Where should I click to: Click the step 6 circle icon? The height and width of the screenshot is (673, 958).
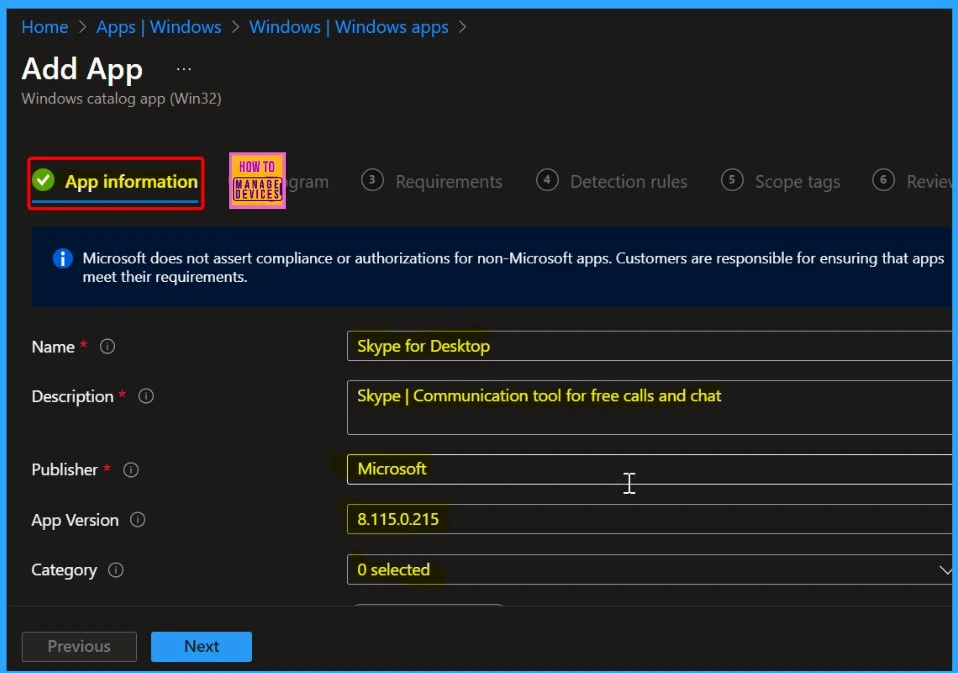pyautogui.click(x=883, y=180)
